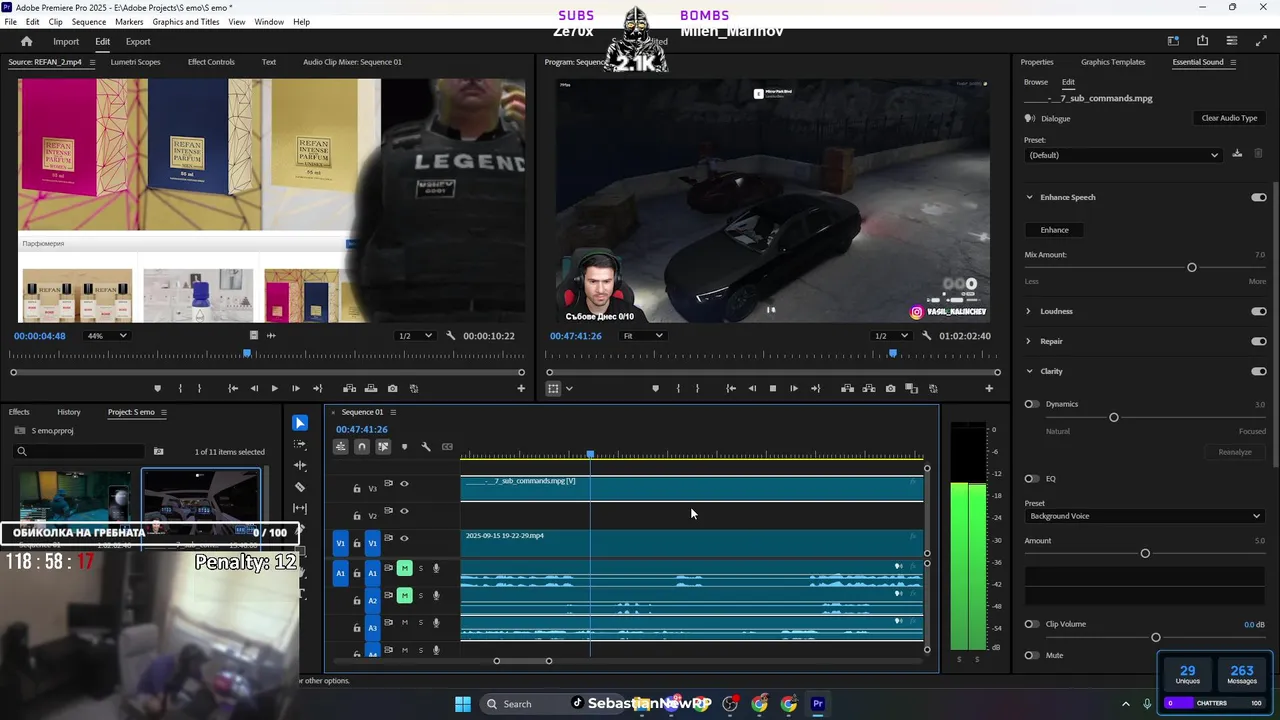The width and height of the screenshot is (1280, 720).
Task: Export frame from Program monitor camera icon
Action: 890,388
